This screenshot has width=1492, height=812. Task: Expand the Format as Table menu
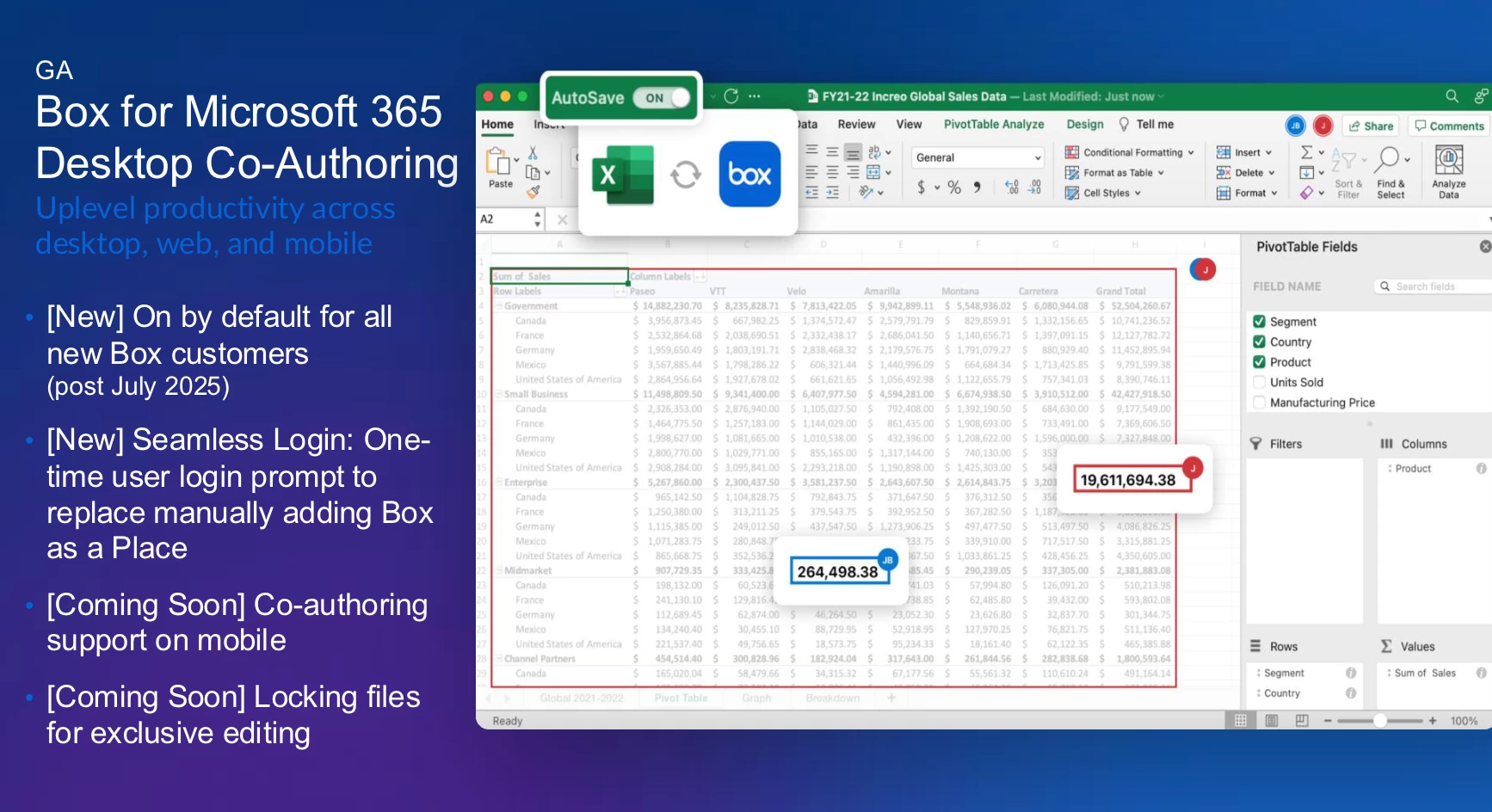click(1114, 173)
